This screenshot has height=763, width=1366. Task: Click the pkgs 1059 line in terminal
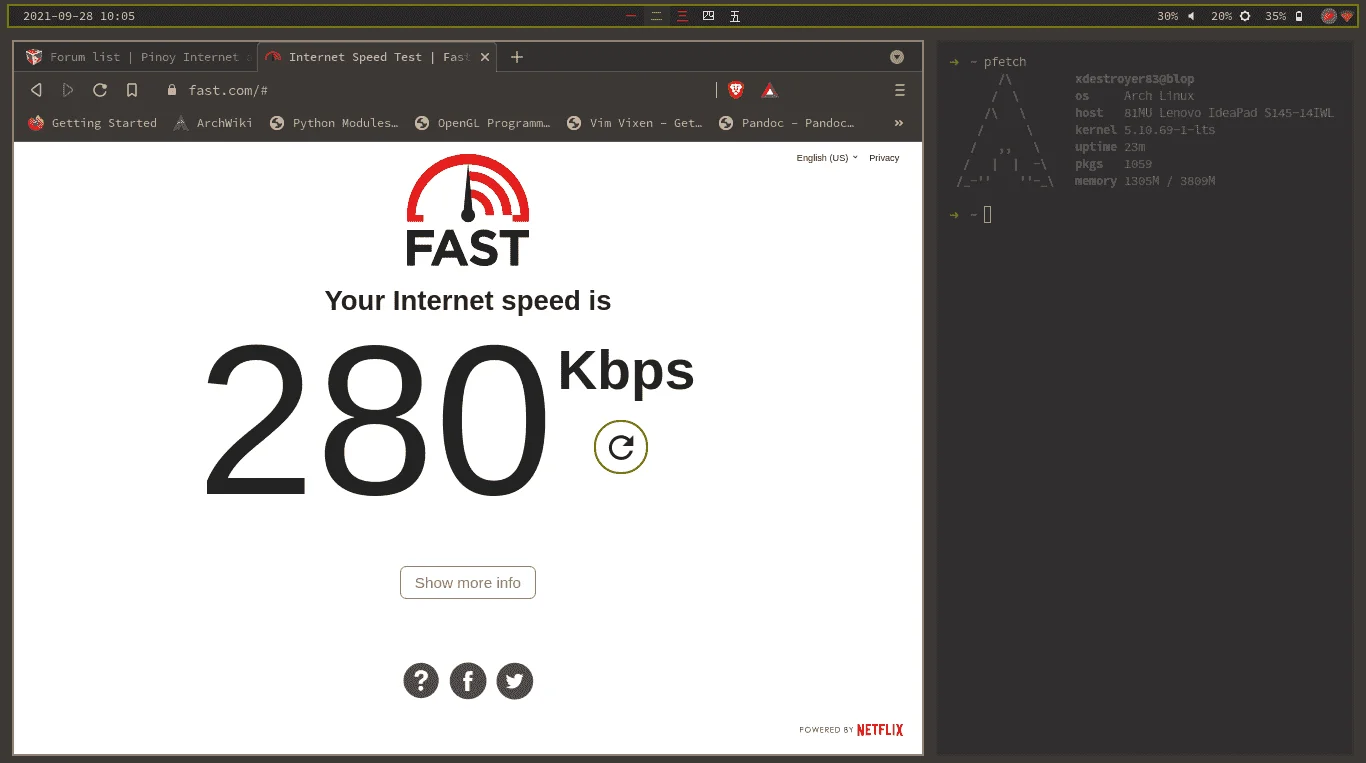[1113, 164]
